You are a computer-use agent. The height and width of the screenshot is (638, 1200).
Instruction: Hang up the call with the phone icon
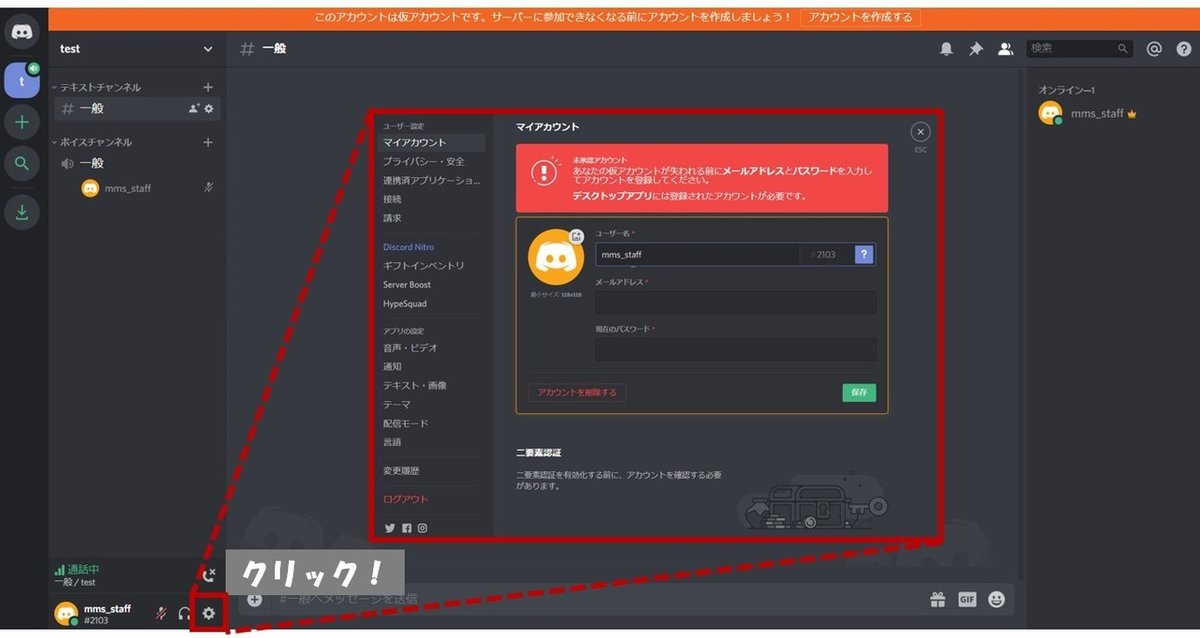coord(209,575)
